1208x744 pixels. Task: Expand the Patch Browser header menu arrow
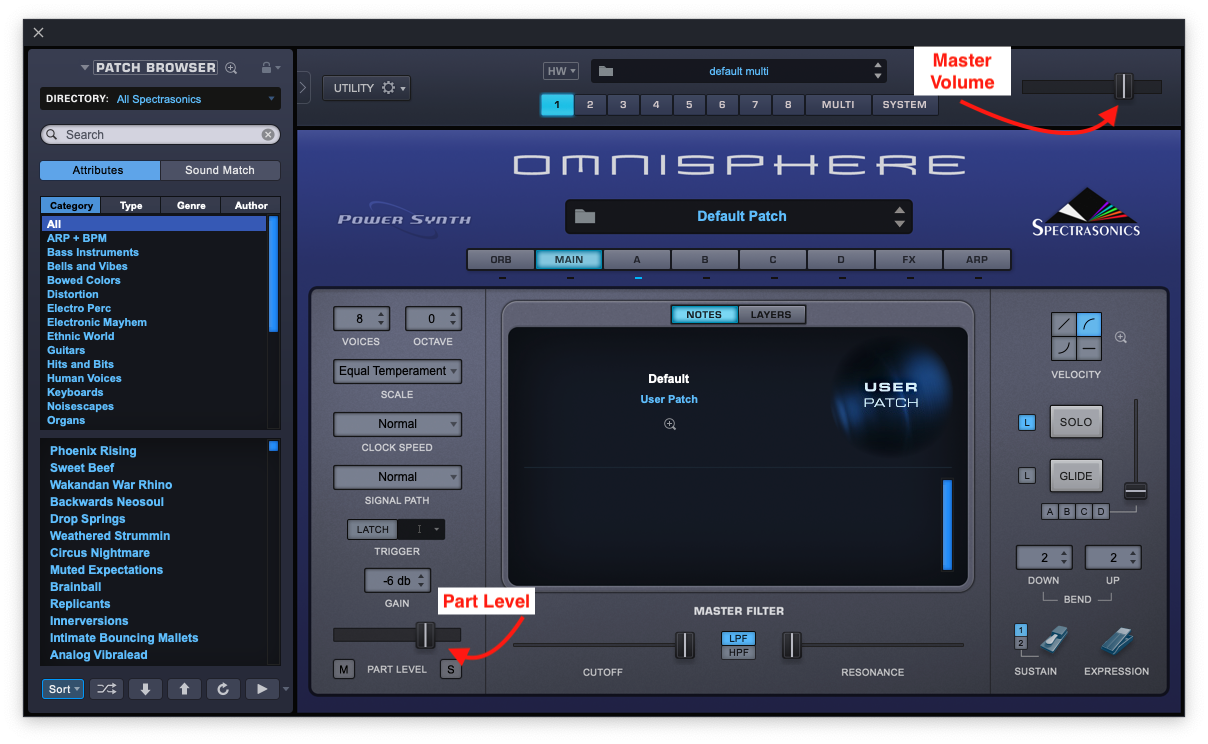point(85,68)
